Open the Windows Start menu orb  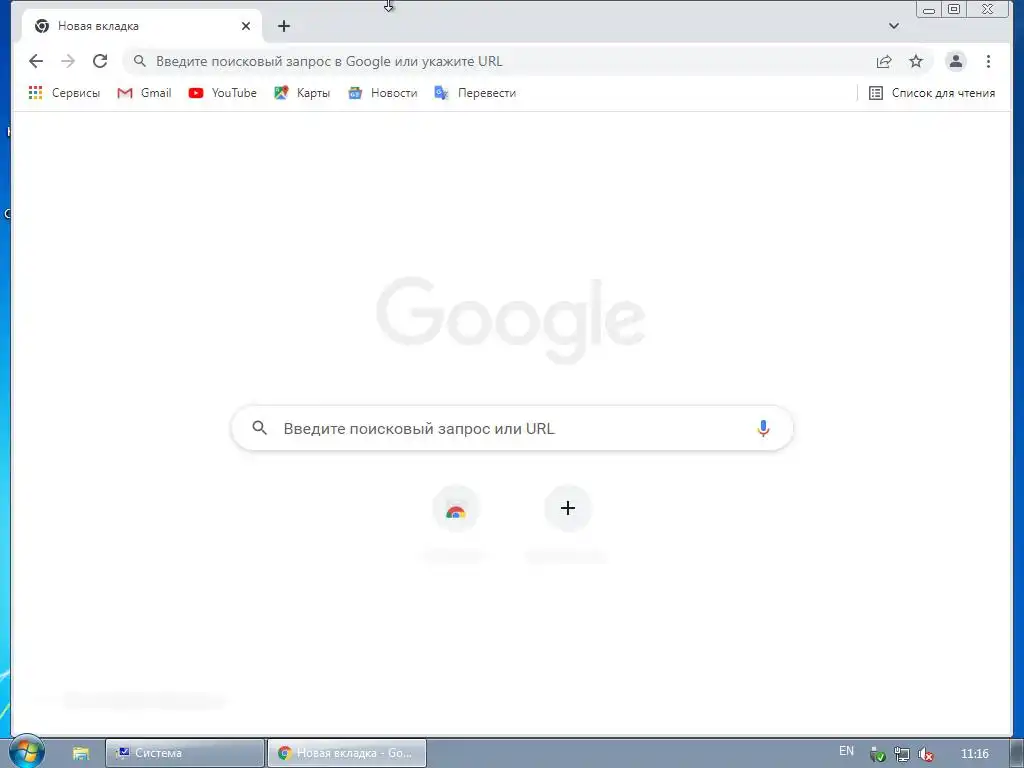click(27, 751)
